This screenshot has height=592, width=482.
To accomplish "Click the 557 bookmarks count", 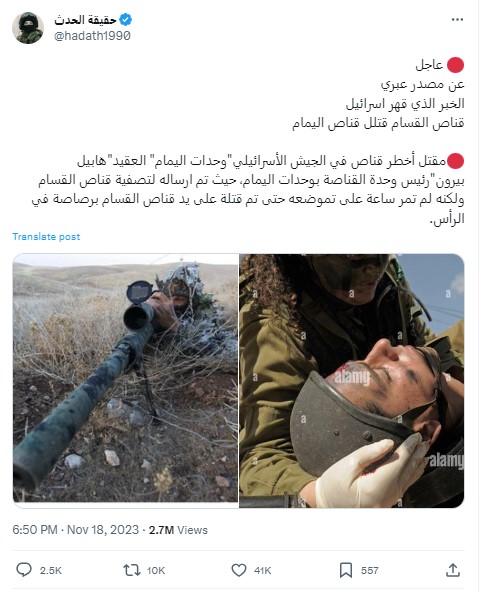I will click(370, 570).
